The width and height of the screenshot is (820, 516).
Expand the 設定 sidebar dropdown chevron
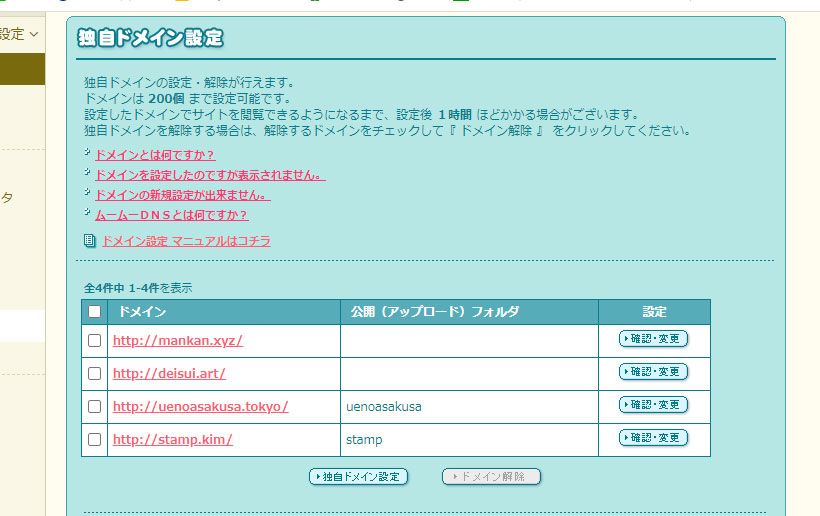34,35
